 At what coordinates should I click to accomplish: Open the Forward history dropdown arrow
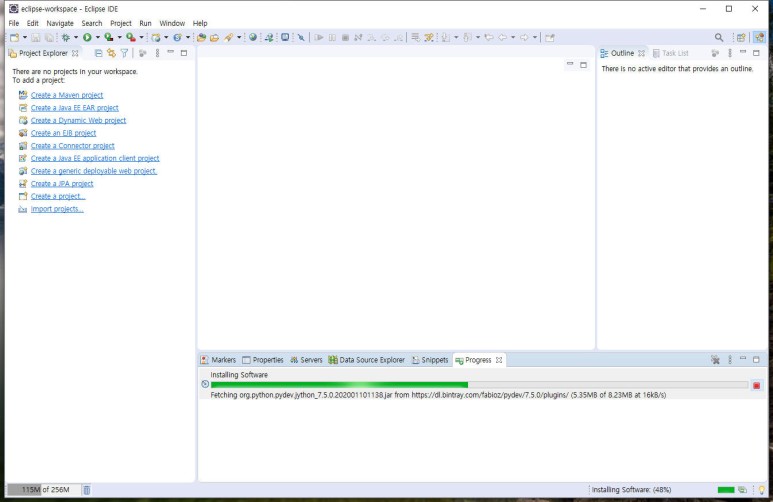coord(534,37)
